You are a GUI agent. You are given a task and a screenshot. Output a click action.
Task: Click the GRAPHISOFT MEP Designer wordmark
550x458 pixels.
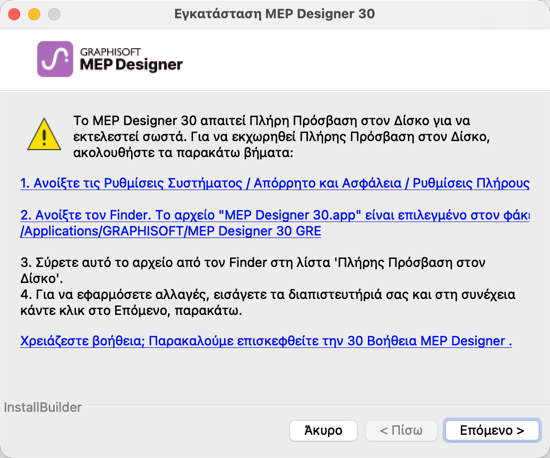pyautogui.click(x=131, y=60)
